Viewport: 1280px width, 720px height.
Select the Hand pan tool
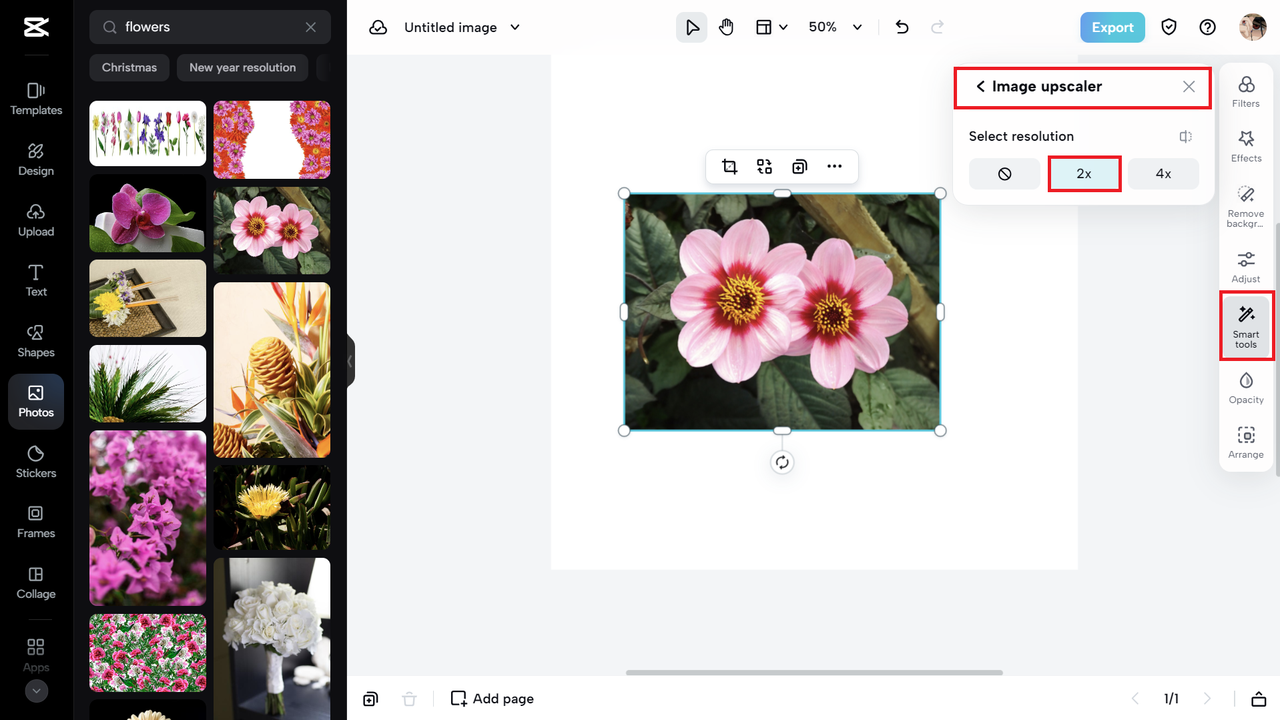point(727,27)
